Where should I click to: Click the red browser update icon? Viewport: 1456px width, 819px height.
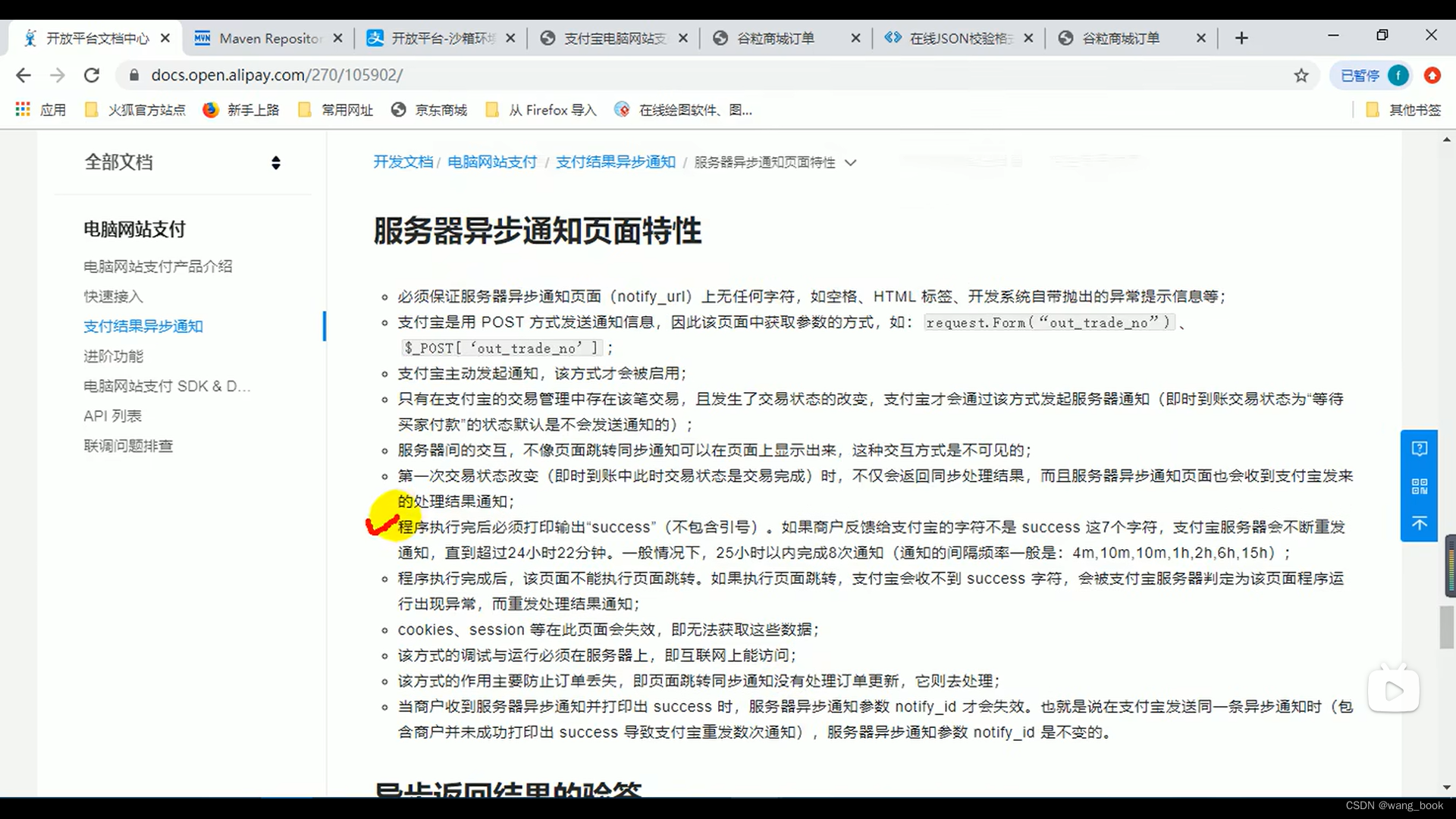[1432, 75]
